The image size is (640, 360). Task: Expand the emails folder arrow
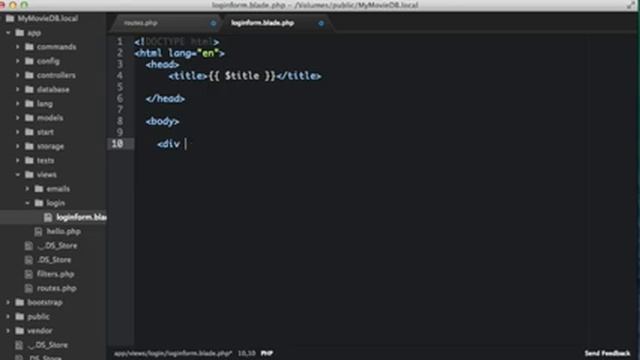click(27, 189)
